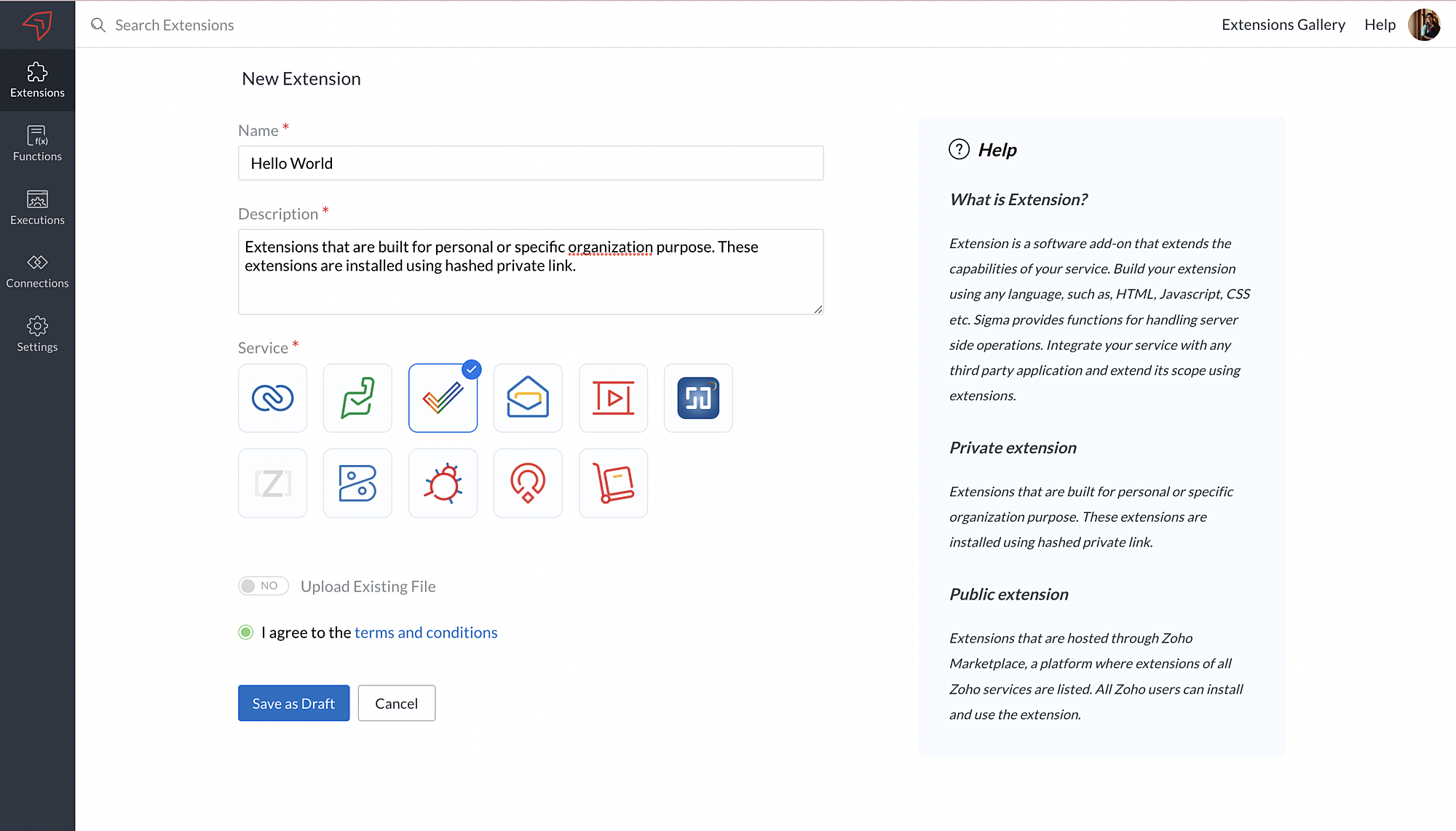Select the red play-screen service icon
The height and width of the screenshot is (831, 1456).
(x=613, y=398)
